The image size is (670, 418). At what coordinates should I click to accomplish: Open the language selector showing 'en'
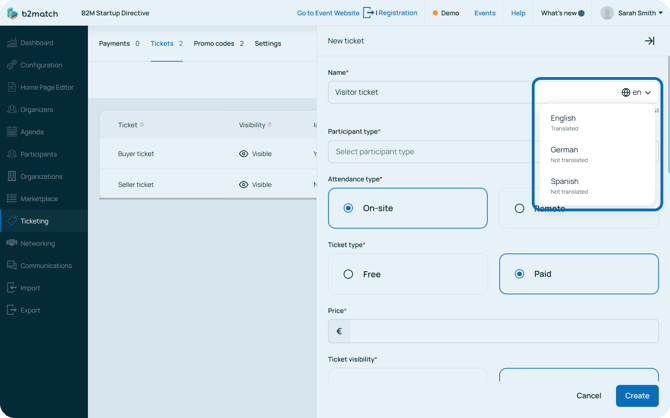click(636, 92)
